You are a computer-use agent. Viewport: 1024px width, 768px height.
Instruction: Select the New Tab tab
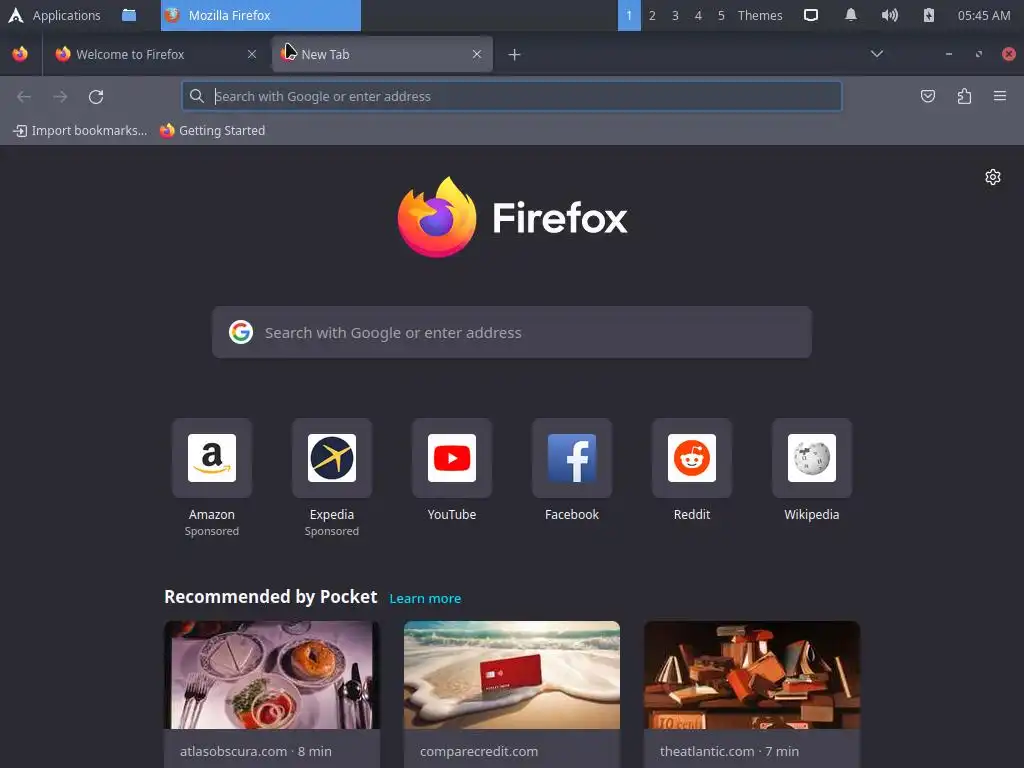pos(382,54)
